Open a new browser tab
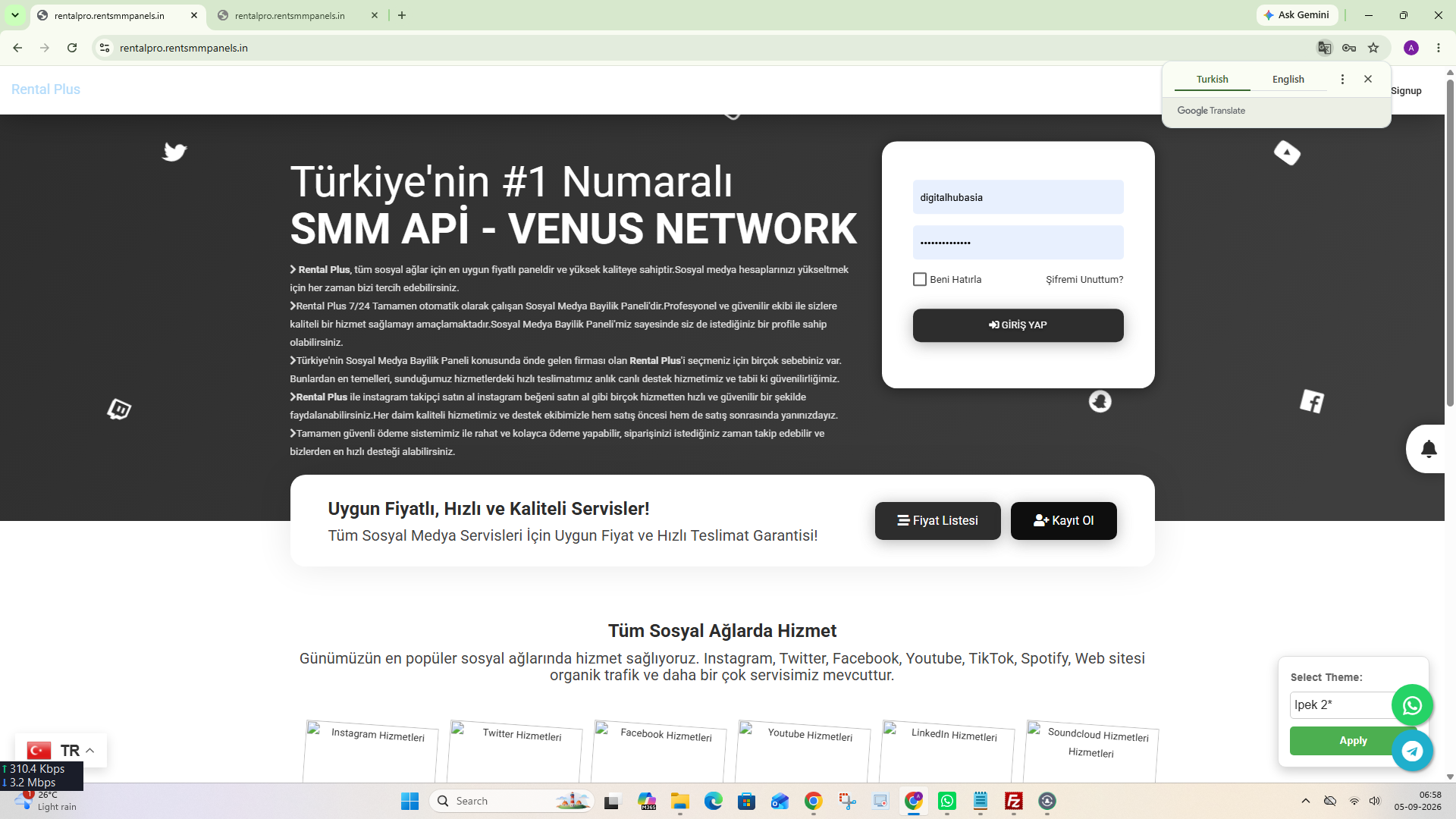The width and height of the screenshot is (1456, 819). coord(402,15)
